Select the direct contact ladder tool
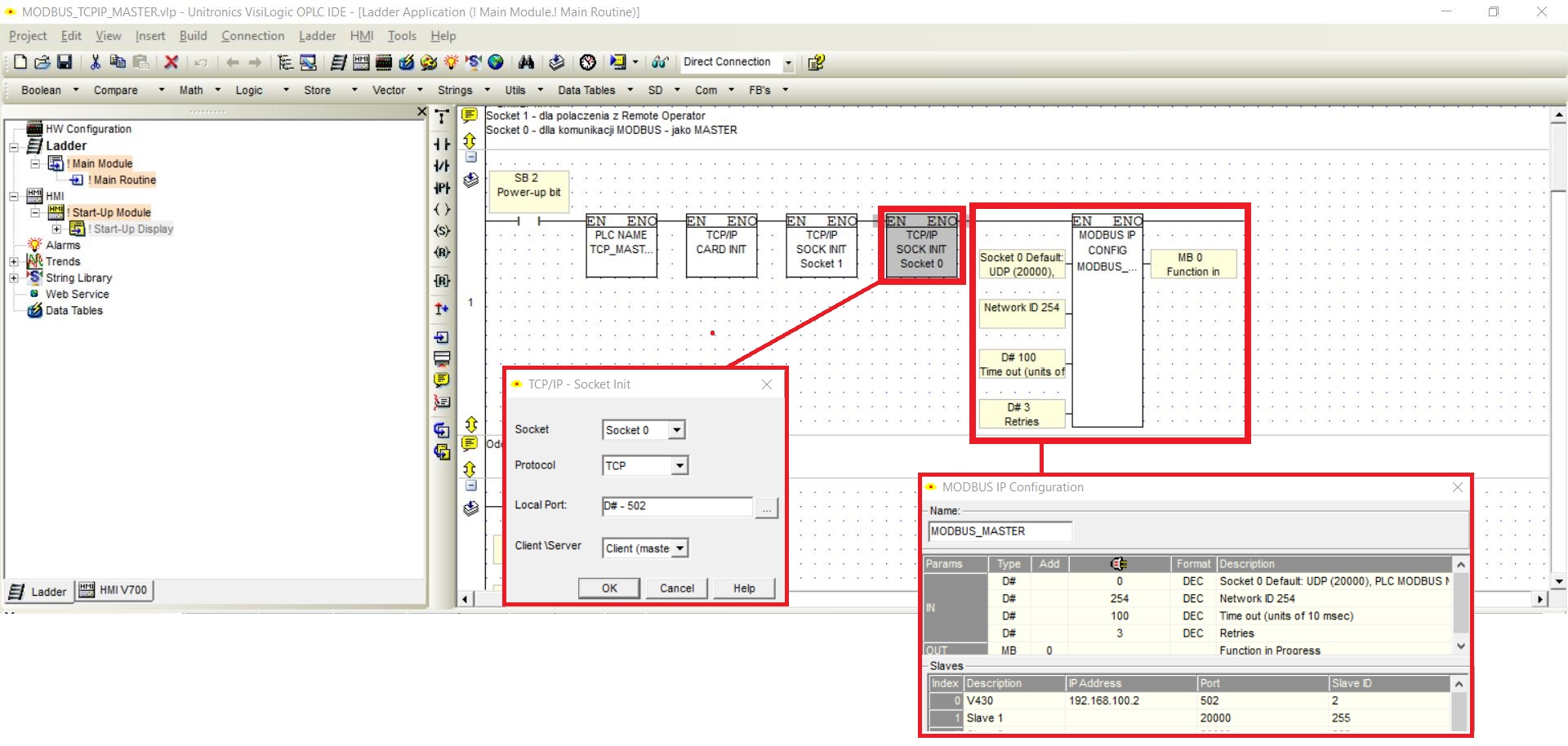1568x746 pixels. pyautogui.click(x=442, y=144)
